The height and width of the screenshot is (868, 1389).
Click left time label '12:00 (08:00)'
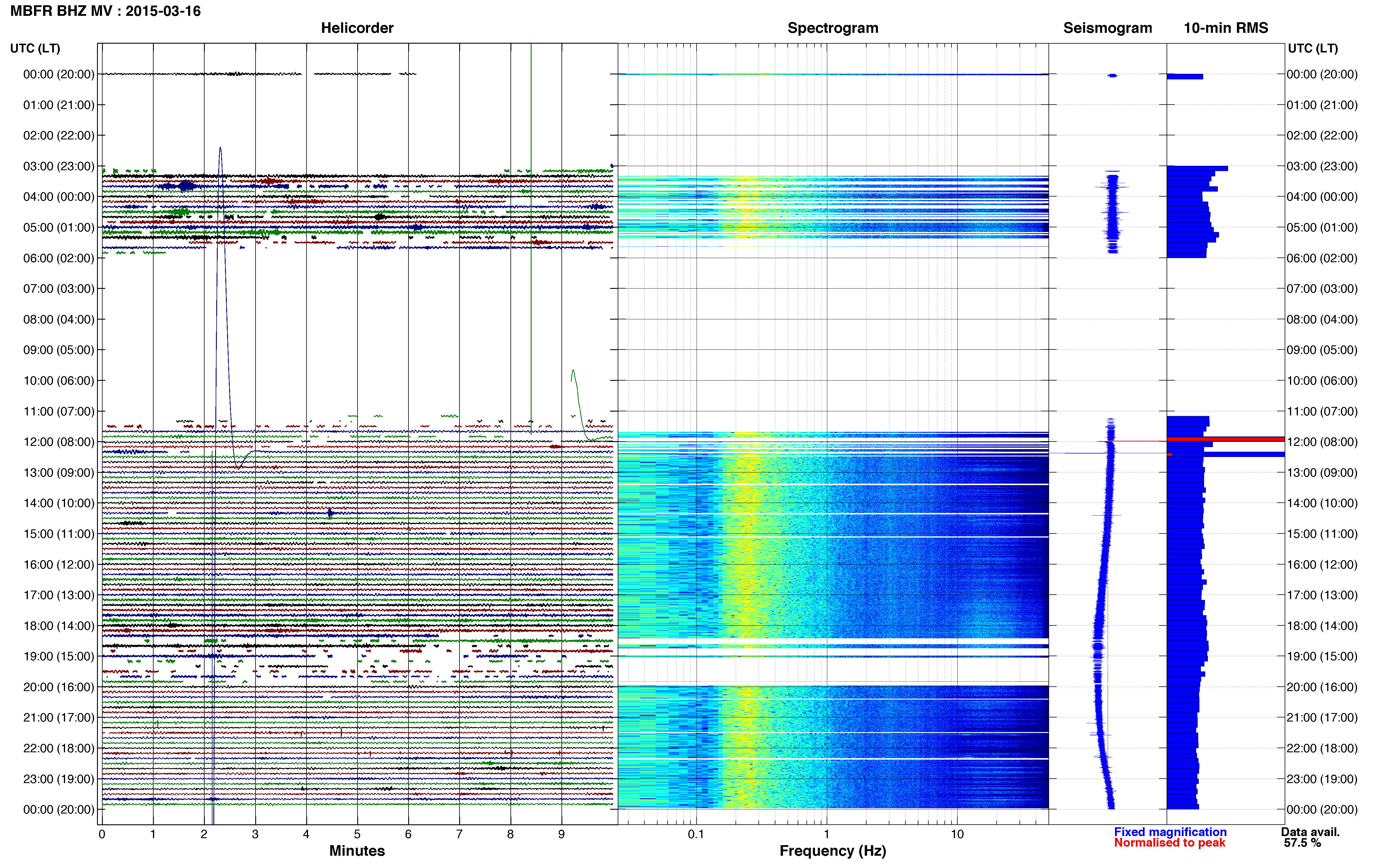pyautogui.click(x=59, y=441)
